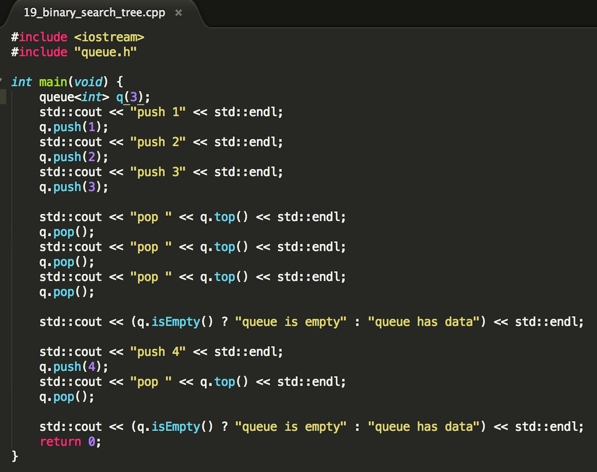Click the cout "push 4" line
The height and width of the screenshot is (472, 597).
(161, 352)
